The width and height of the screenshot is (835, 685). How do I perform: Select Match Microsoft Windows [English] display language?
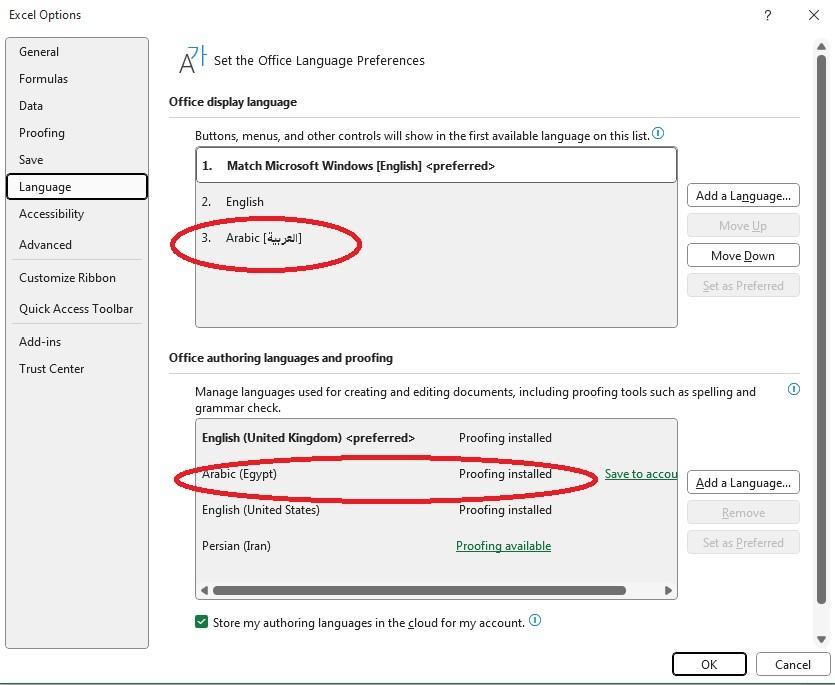(437, 165)
